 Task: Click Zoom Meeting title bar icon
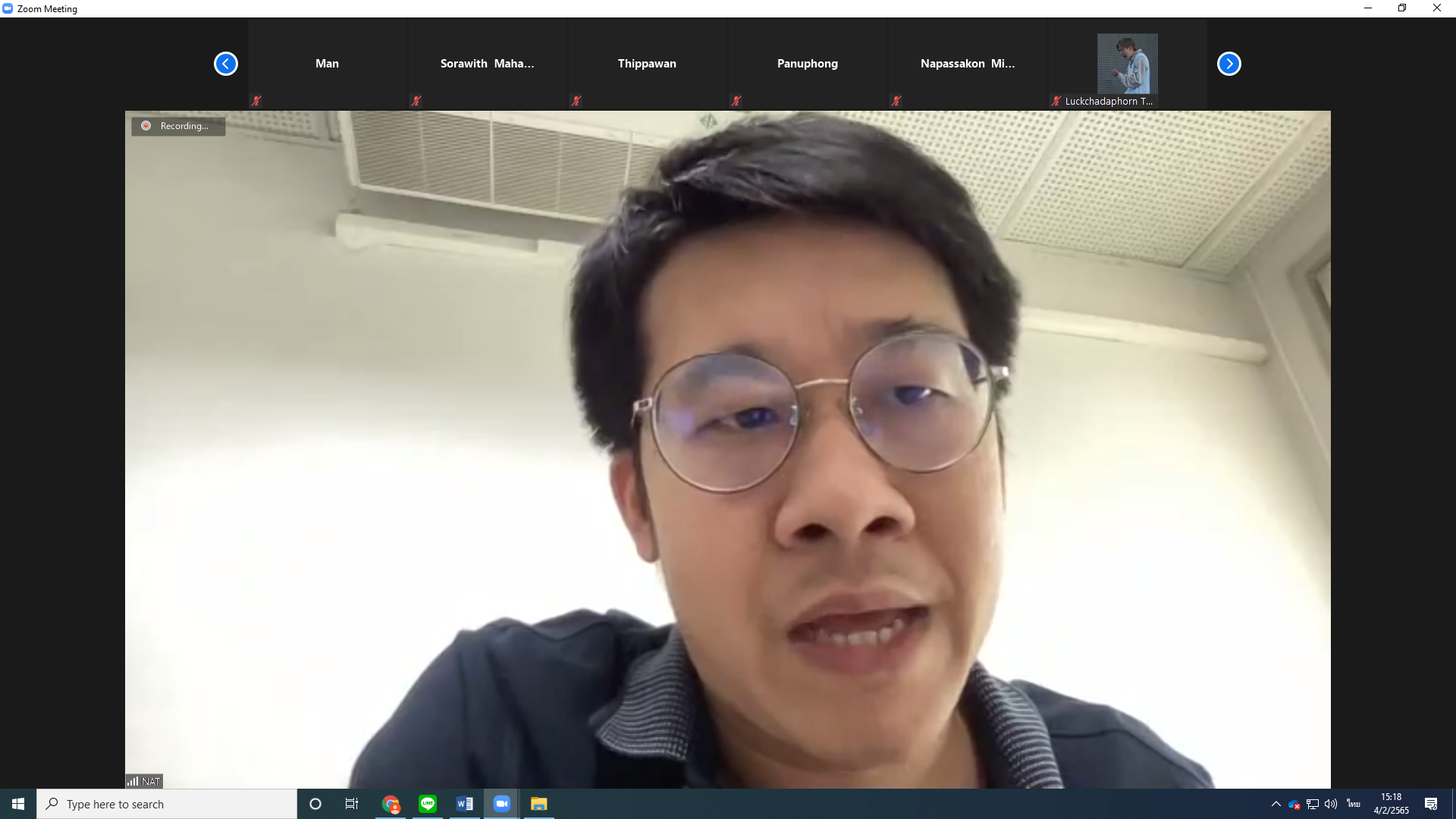coord(8,8)
